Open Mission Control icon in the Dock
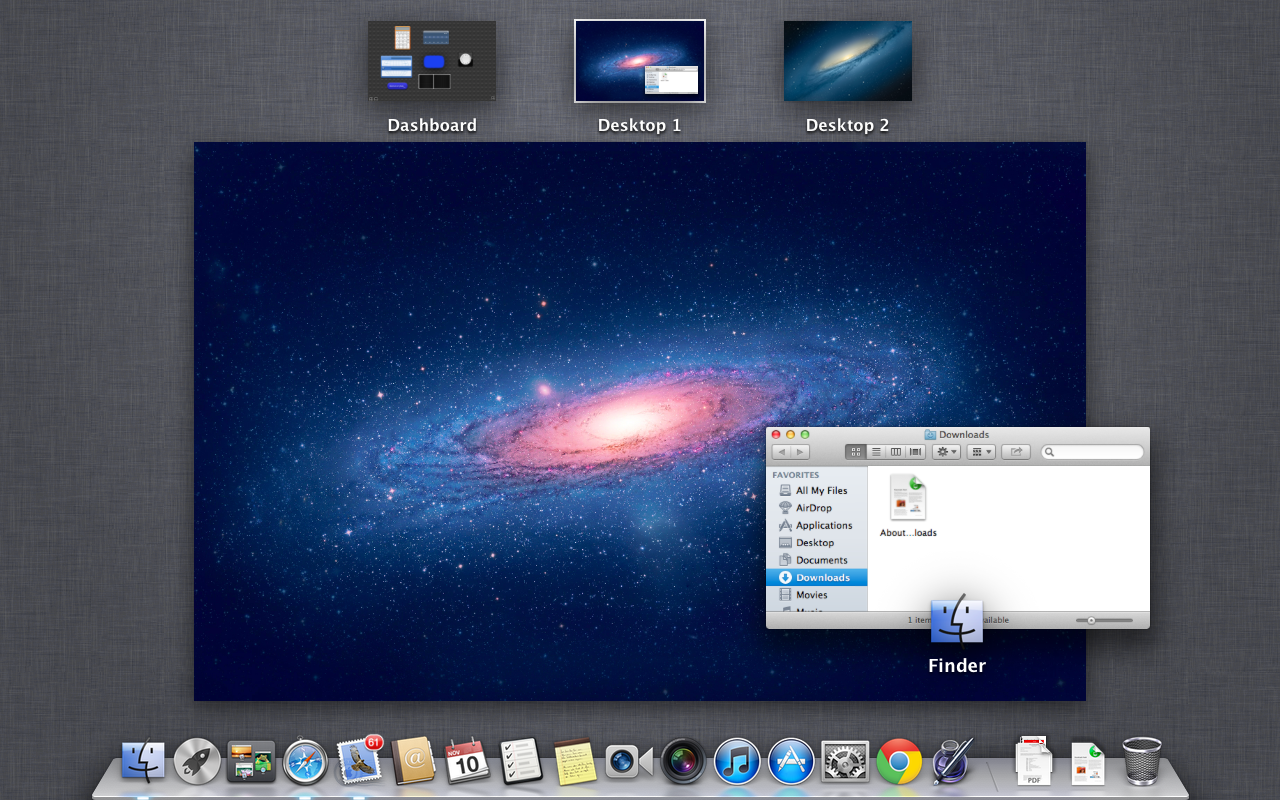 (251, 762)
